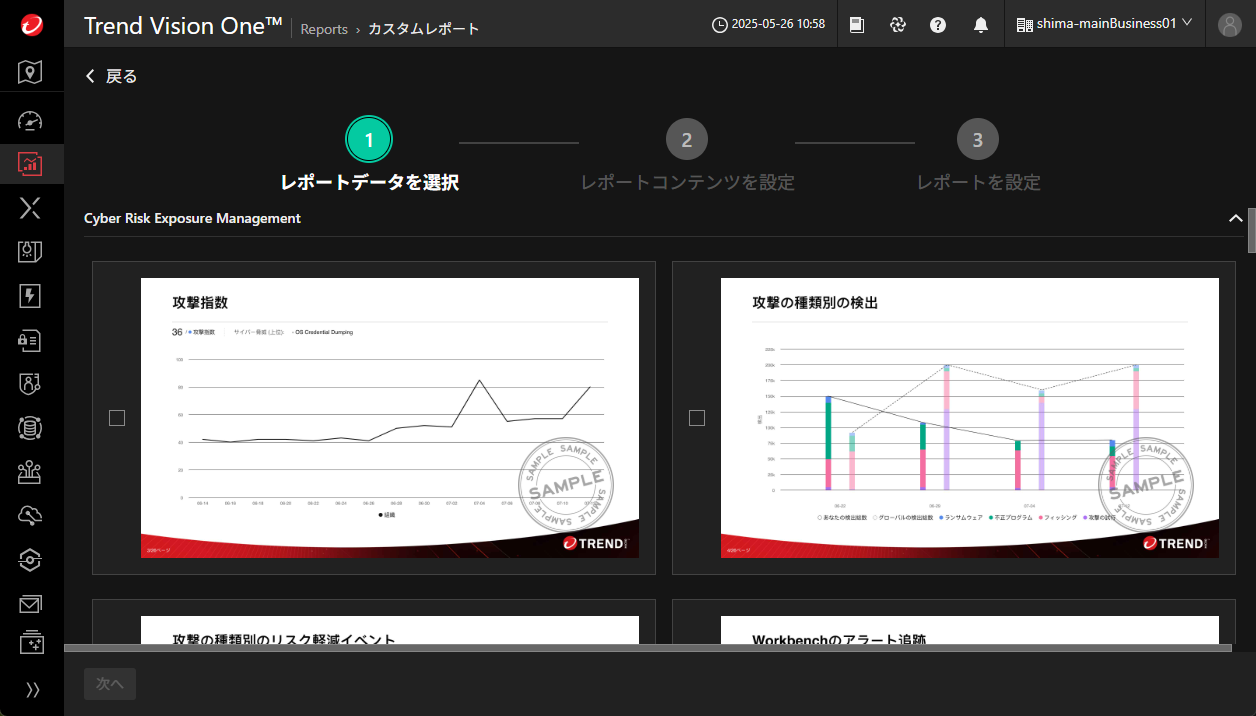The image size is (1256, 716).
Task: Open shima-mainBusiness01 account dropdown
Action: tap(1105, 24)
